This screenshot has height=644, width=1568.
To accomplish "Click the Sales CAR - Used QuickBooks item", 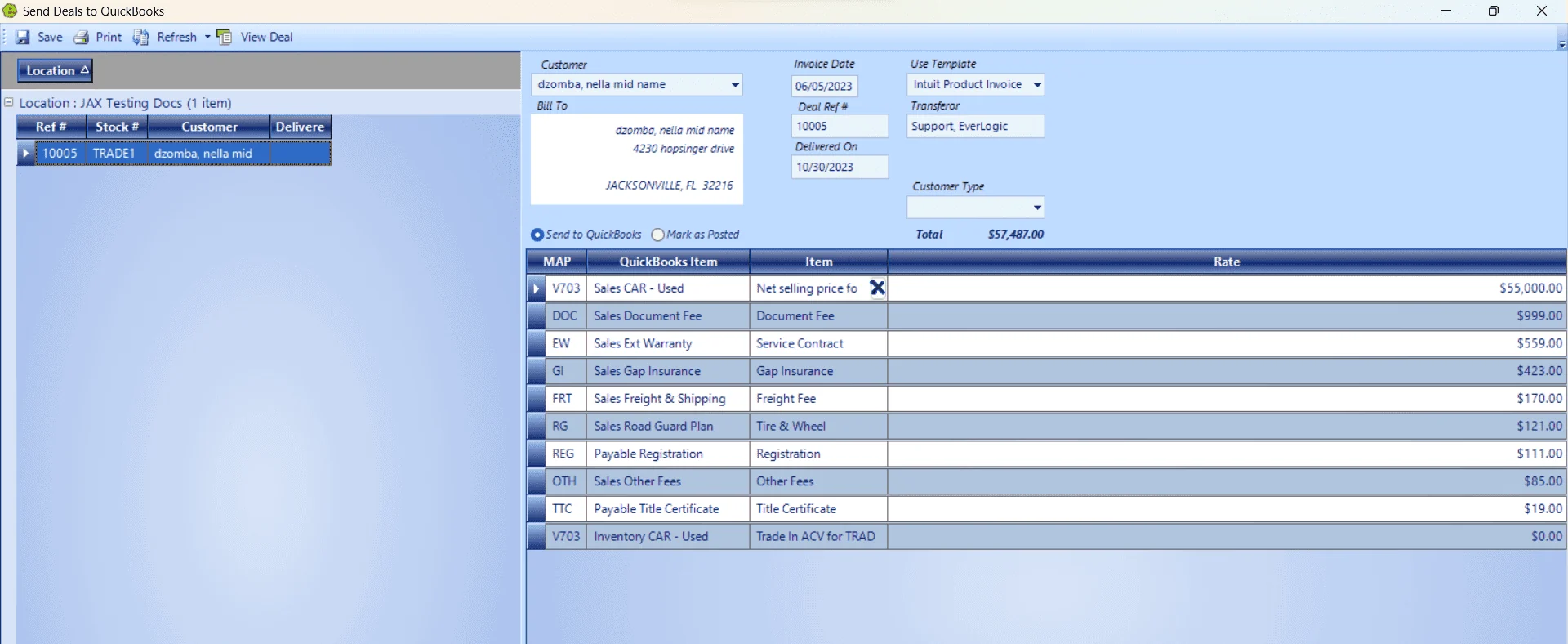I will click(x=668, y=288).
